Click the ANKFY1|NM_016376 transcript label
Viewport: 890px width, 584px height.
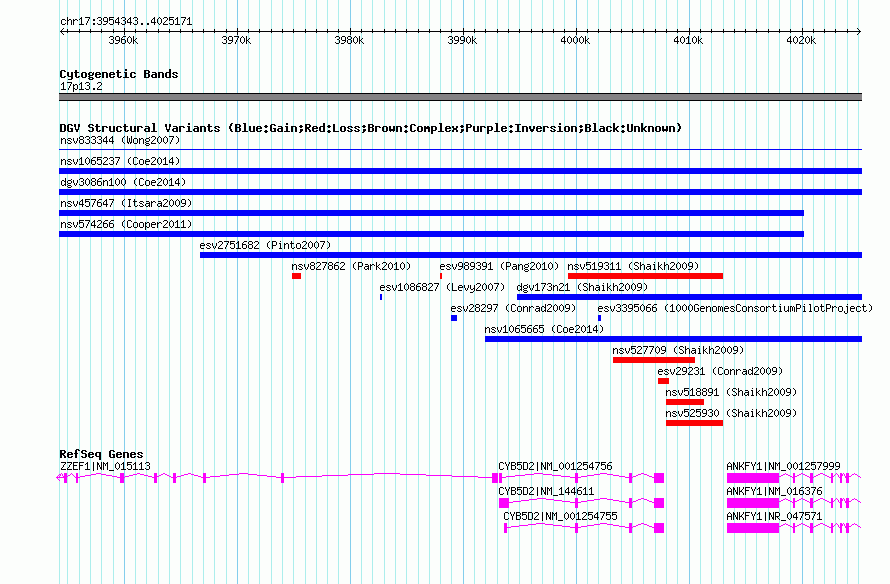[774, 491]
